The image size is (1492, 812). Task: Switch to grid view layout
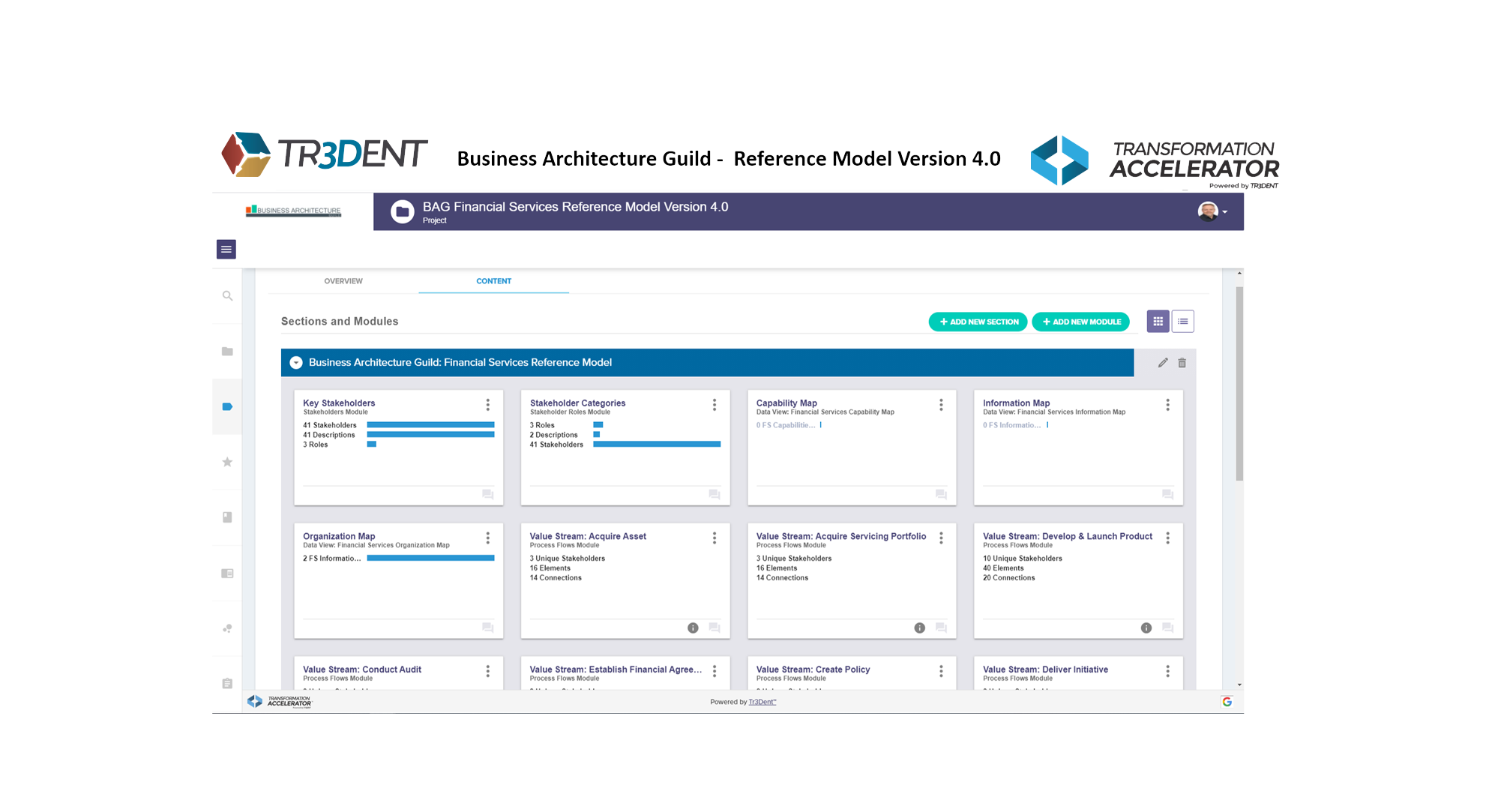tap(1158, 321)
